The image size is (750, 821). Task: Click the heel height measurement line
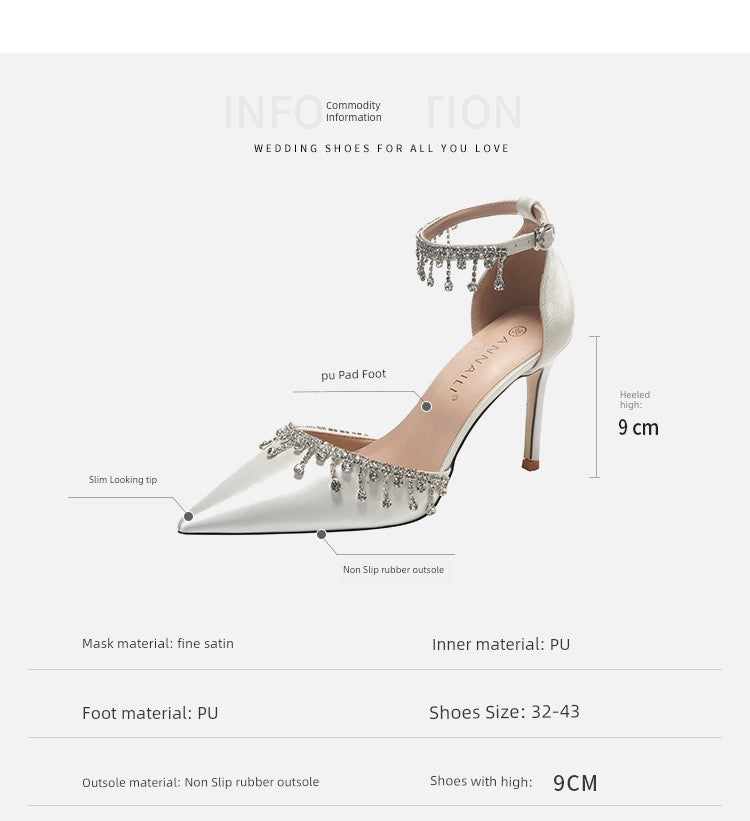597,406
